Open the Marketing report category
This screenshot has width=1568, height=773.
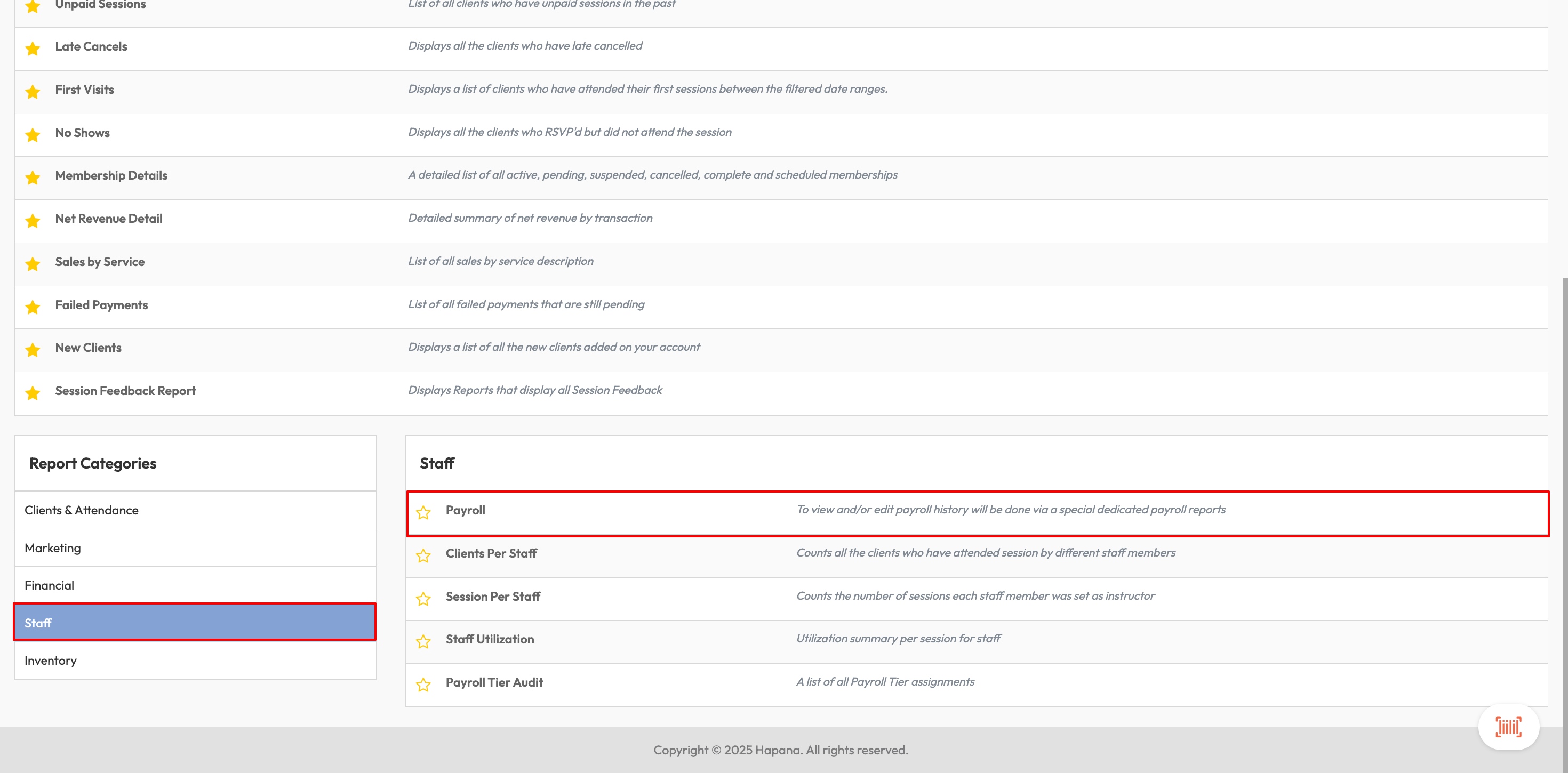point(195,548)
